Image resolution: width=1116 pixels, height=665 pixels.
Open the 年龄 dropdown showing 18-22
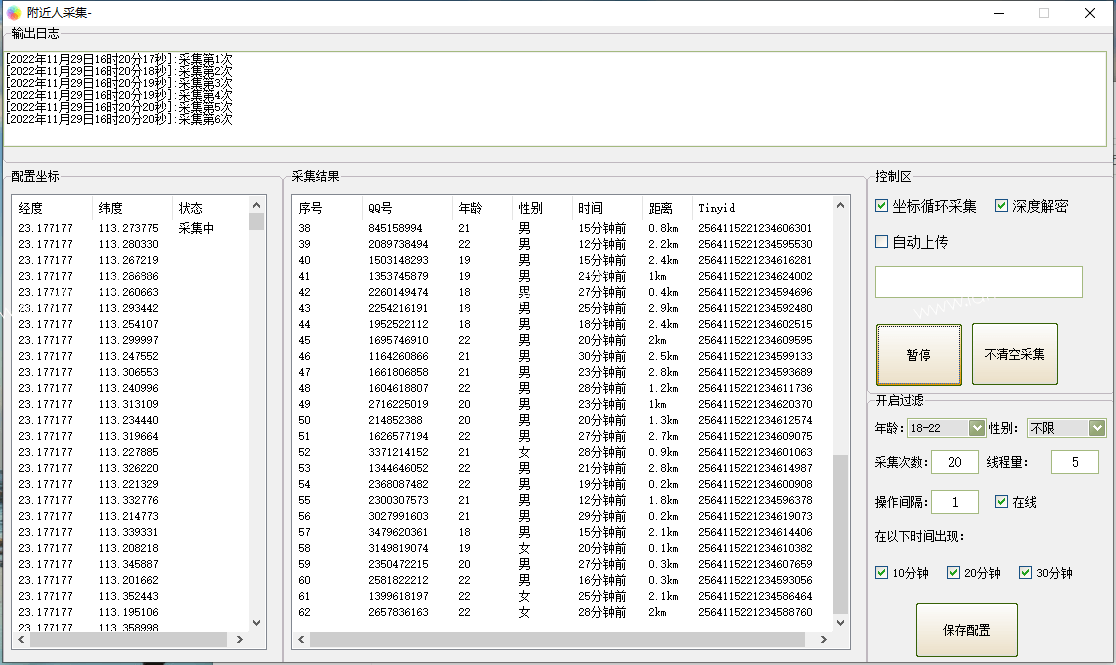point(976,428)
